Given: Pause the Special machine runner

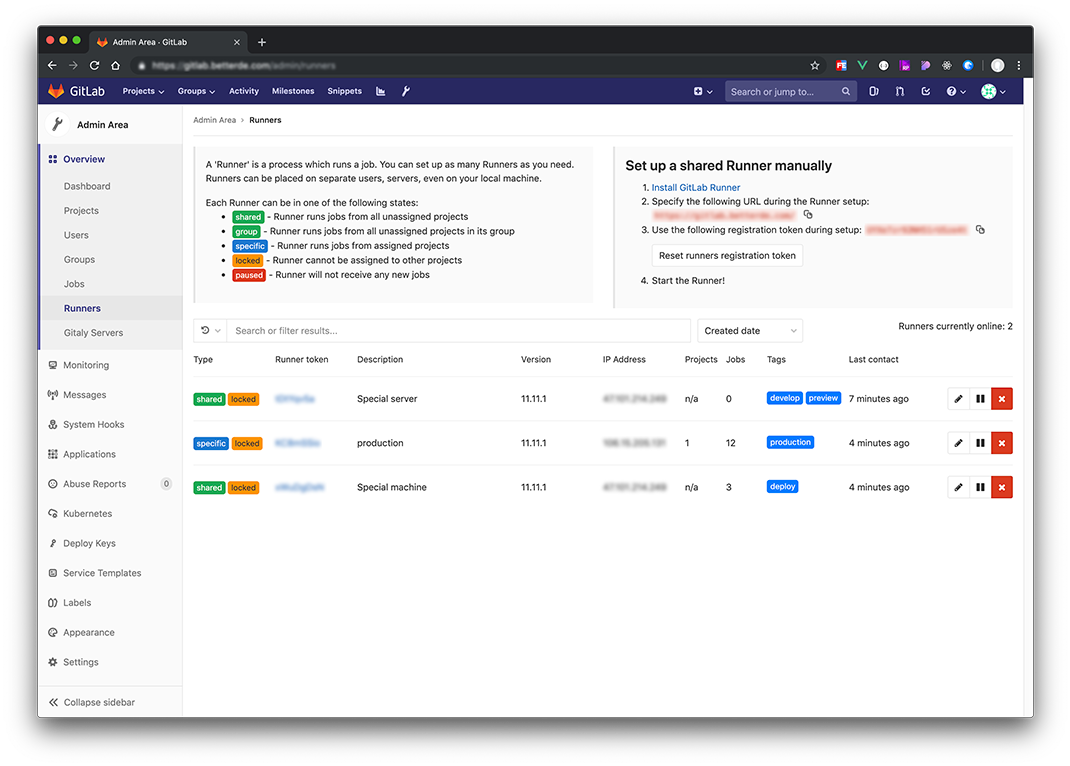Looking at the screenshot, I should [979, 487].
